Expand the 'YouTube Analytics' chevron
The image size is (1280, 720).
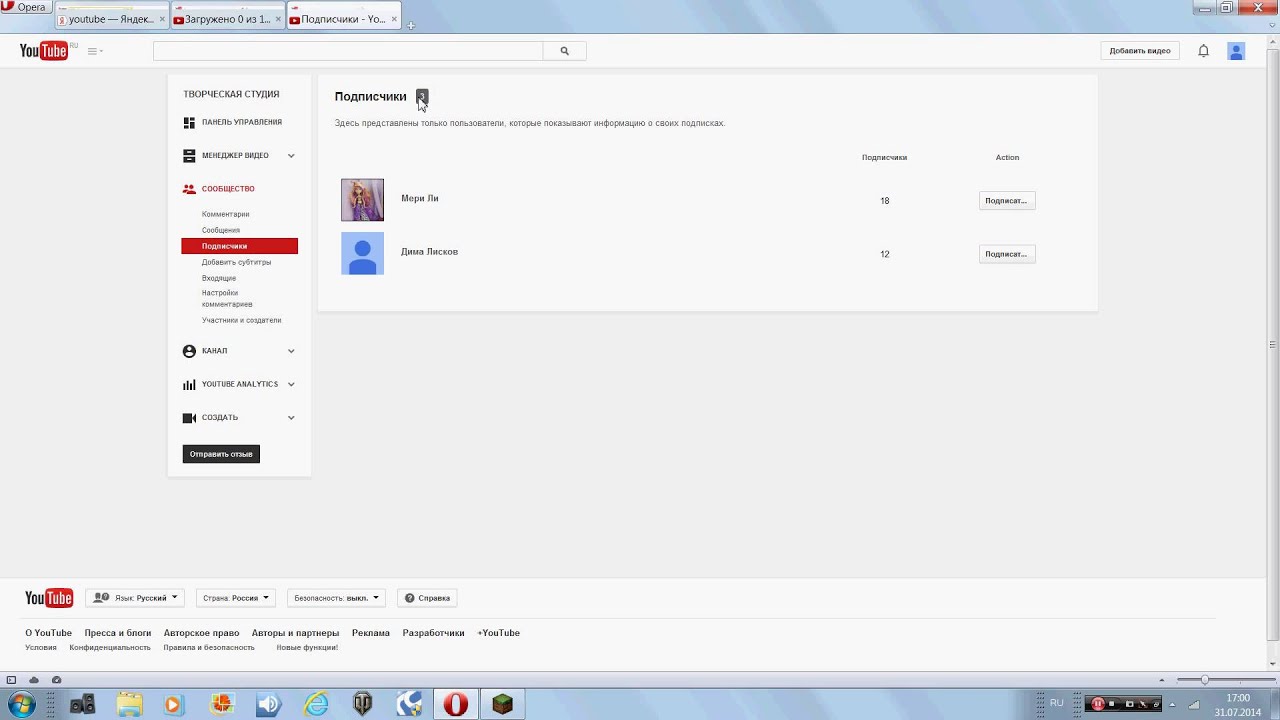tap(291, 384)
